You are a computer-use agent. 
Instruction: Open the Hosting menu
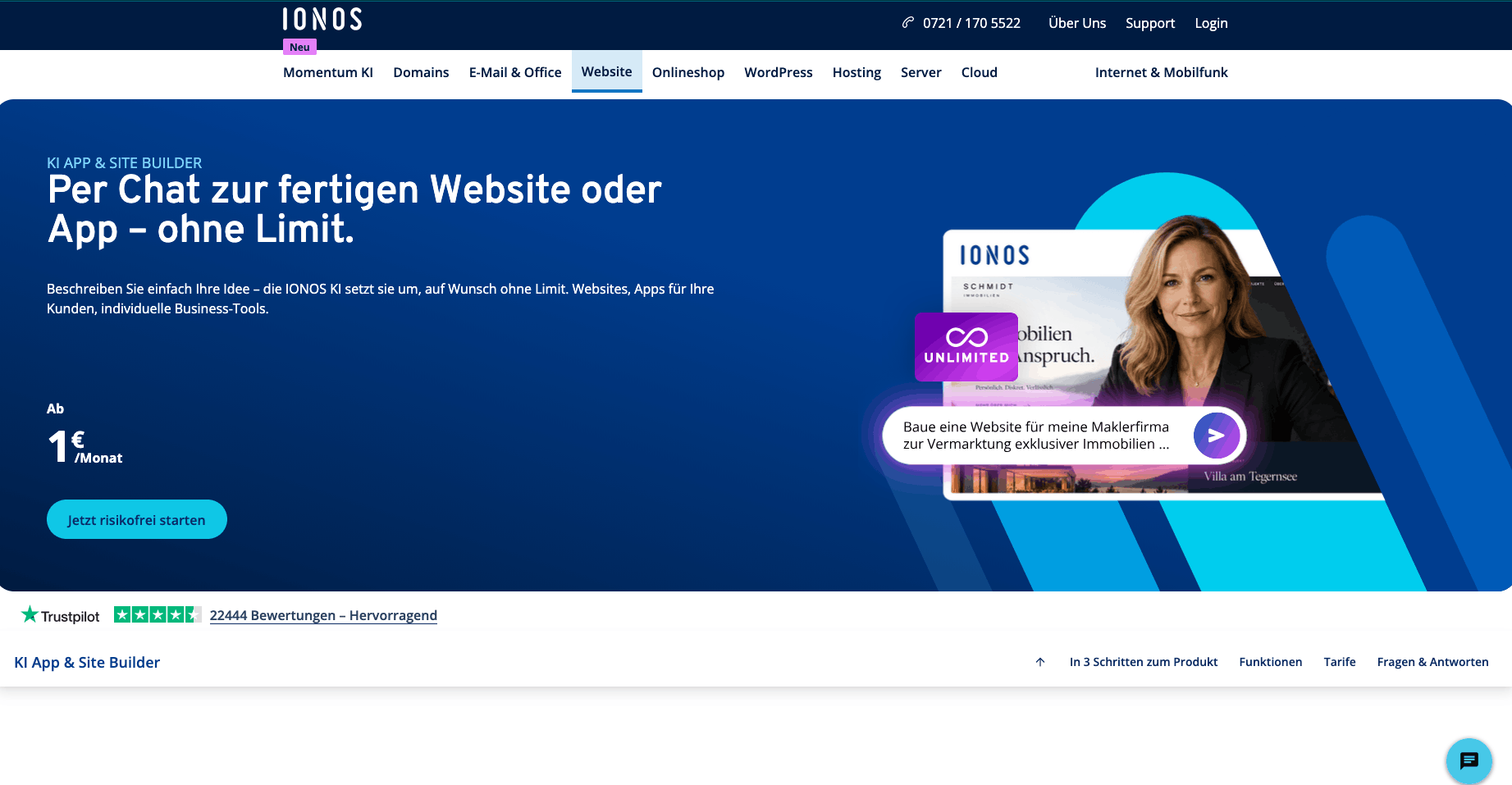coord(856,72)
